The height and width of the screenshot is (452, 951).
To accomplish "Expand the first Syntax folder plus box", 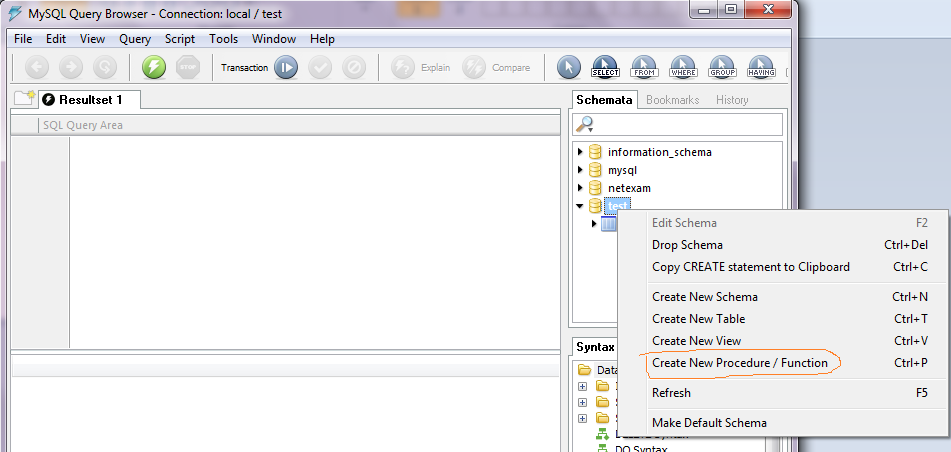I will [582, 386].
